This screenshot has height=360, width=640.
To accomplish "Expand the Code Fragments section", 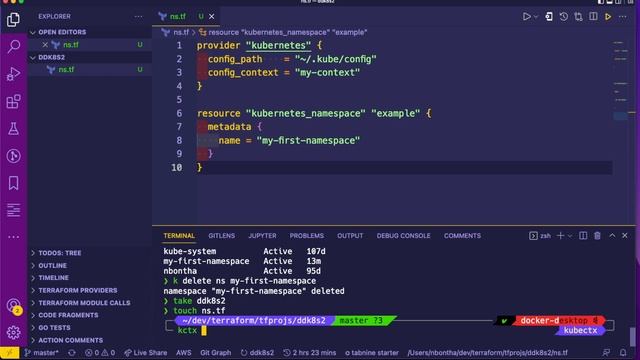I will (x=90, y=316).
